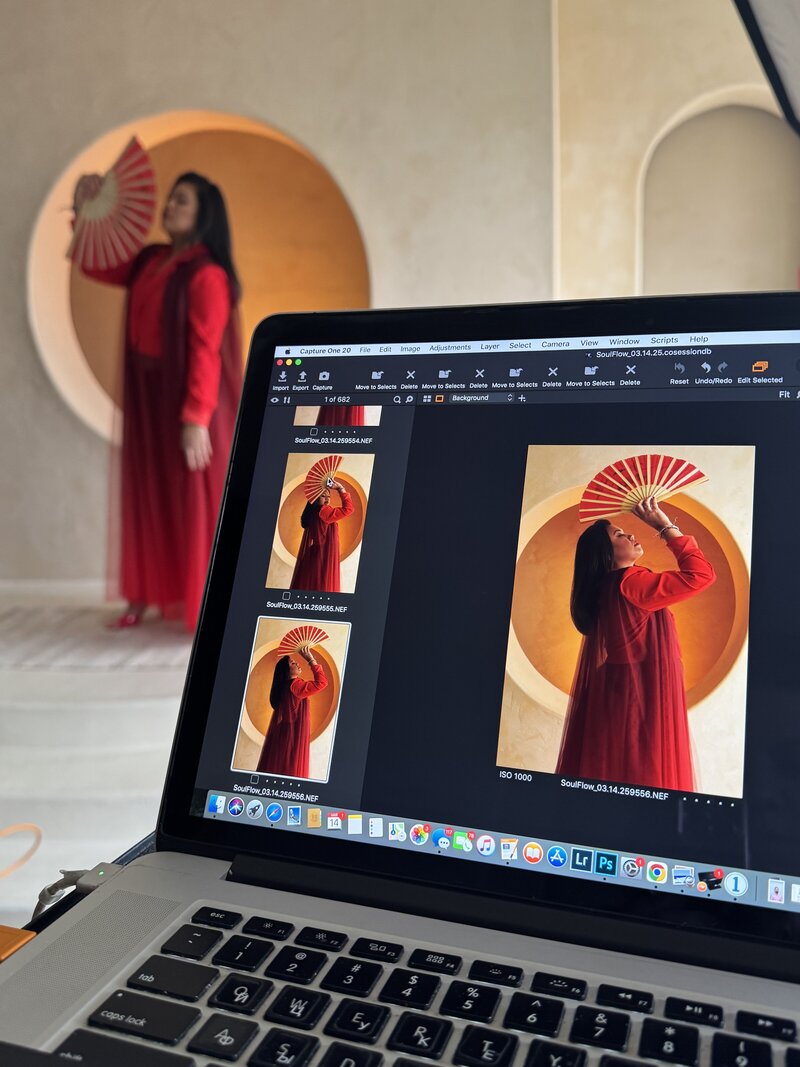This screenshot has width=800, height=1067.
Task: Click the Undo arrow icon
Action: (704, 368)
